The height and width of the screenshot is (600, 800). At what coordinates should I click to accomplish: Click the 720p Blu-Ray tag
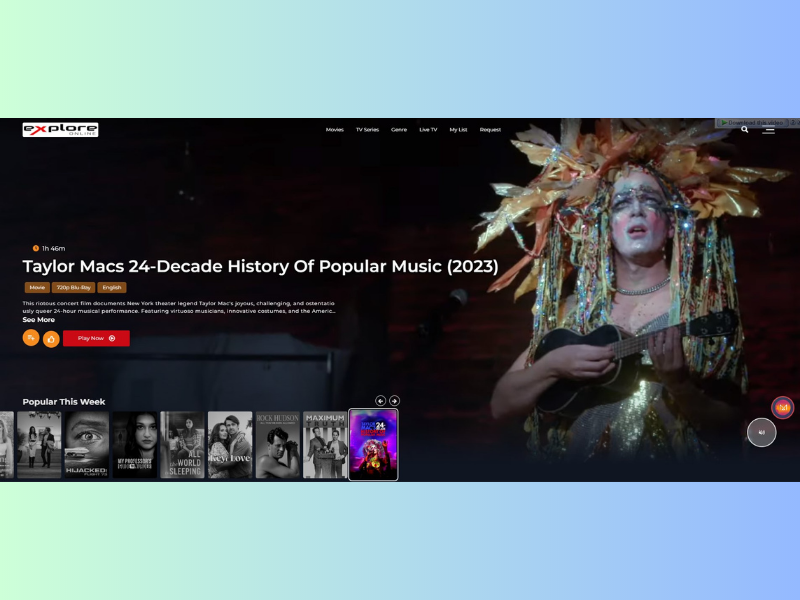click(x=73, y=287)
